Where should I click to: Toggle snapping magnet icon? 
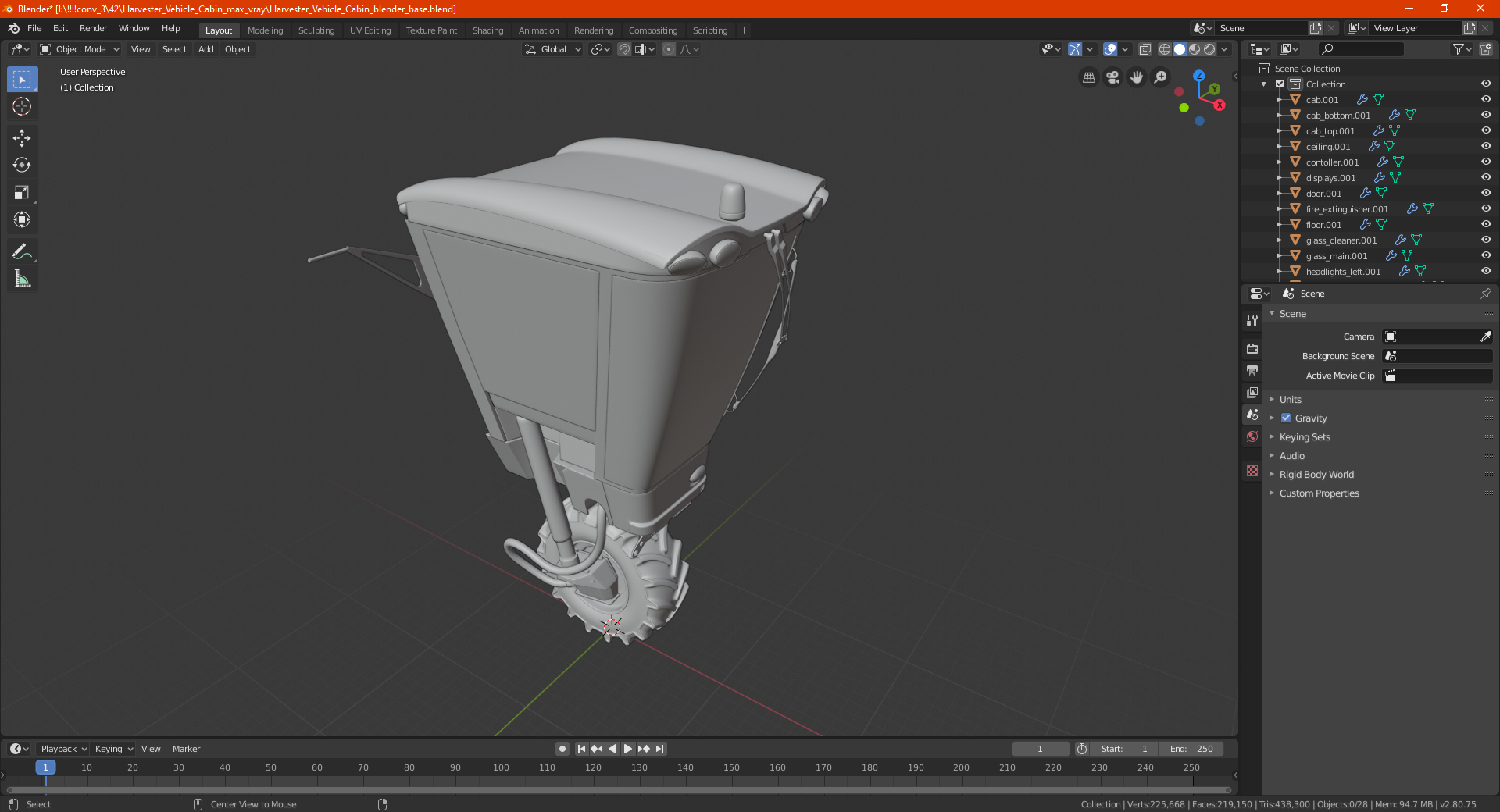pos(624,49)
